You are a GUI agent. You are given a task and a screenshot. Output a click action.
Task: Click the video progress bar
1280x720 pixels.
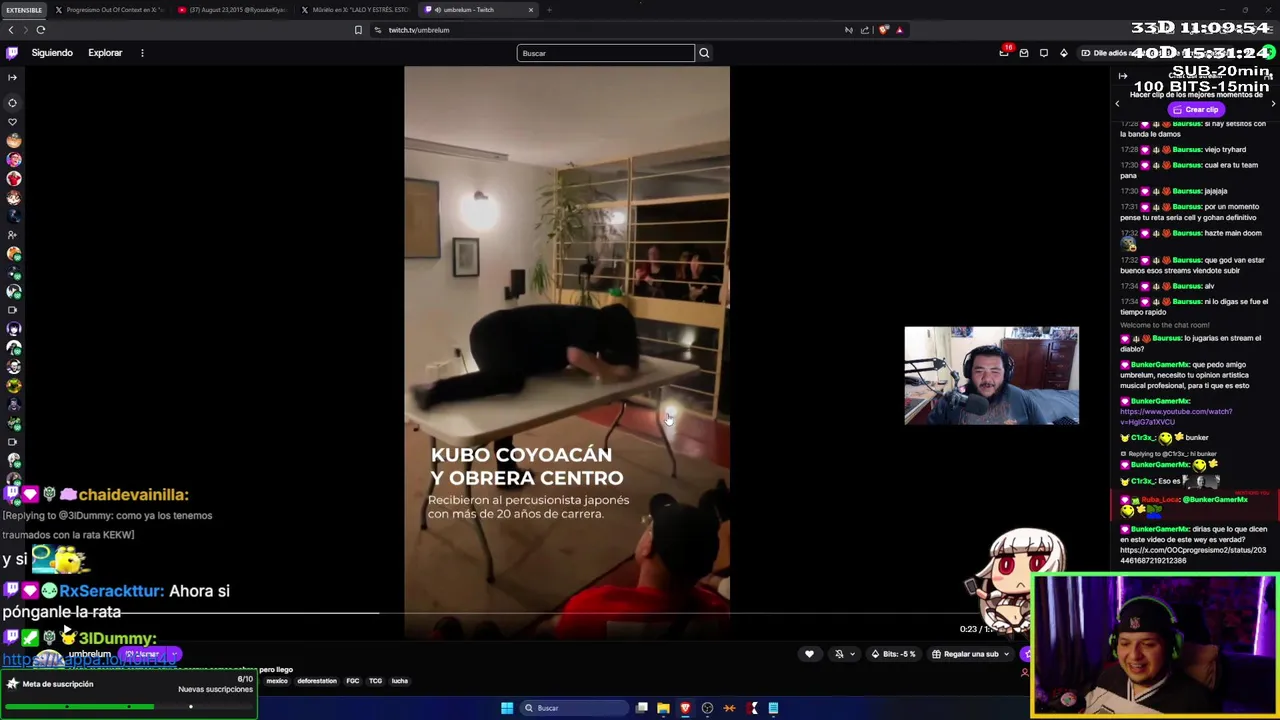pos(566,614)
